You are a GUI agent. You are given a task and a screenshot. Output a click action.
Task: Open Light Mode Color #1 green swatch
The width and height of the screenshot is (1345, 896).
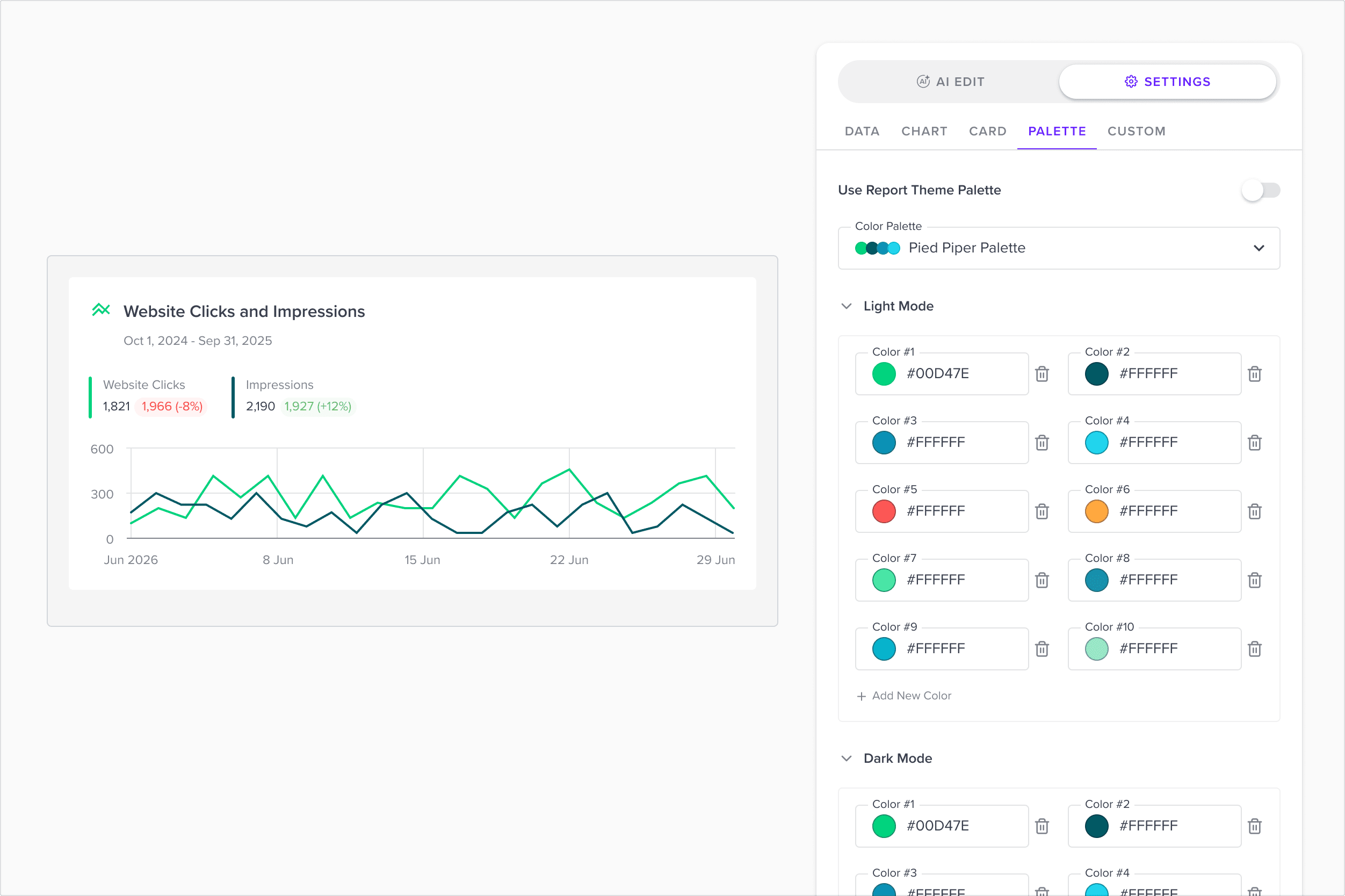pyautogui.click(x=884, y=374)
